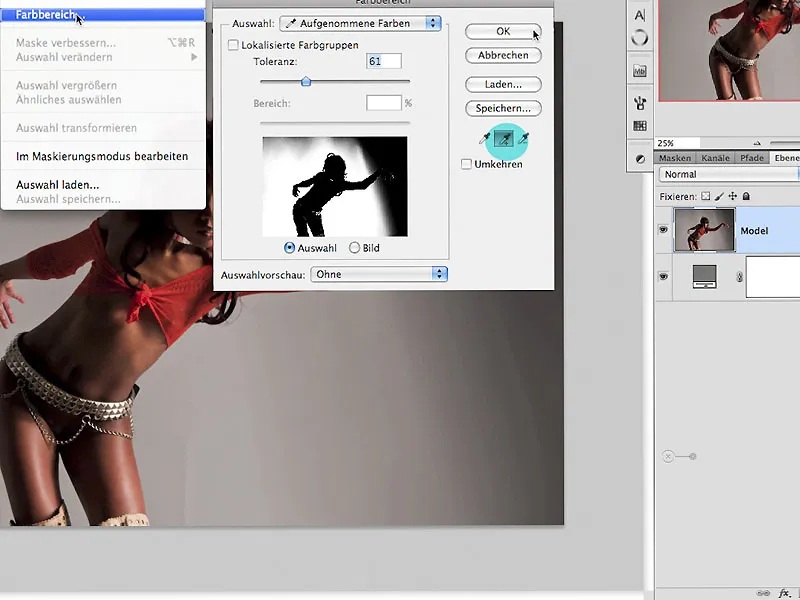Image resolution: width=800 pixels, height=600 pixels.
Task: Click the Bereich percentage field
Action: tap(384, 103)
